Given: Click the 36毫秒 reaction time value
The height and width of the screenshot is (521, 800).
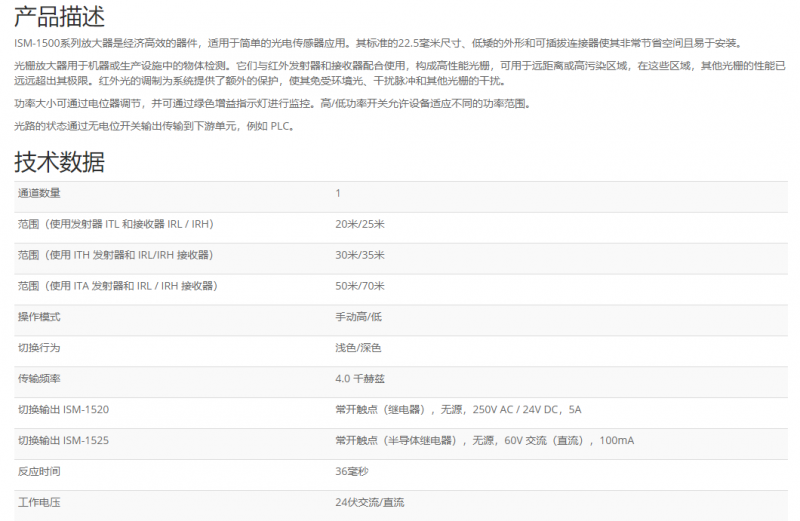Looking at the screenshot, I should coord(352,471).
